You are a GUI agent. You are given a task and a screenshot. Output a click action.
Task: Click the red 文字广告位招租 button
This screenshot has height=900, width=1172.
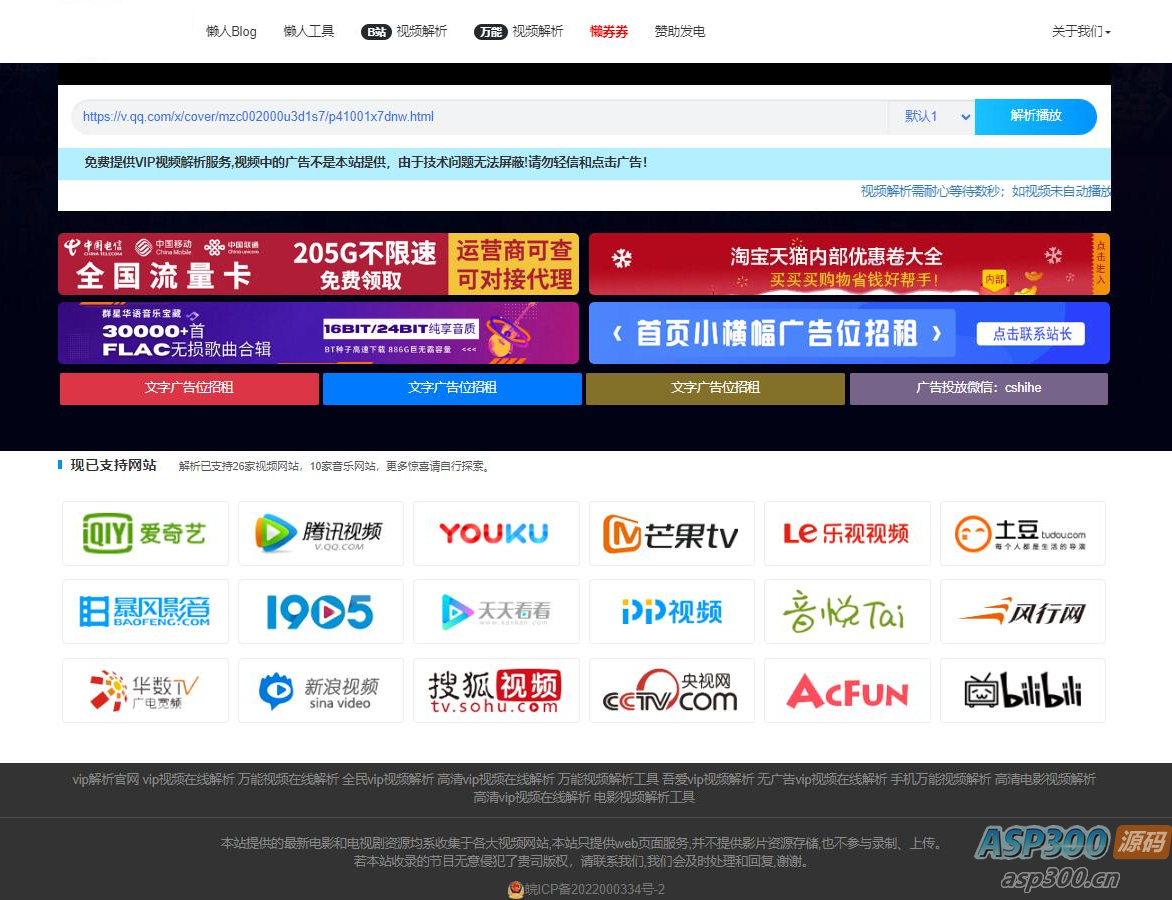[x=189, y=388]
